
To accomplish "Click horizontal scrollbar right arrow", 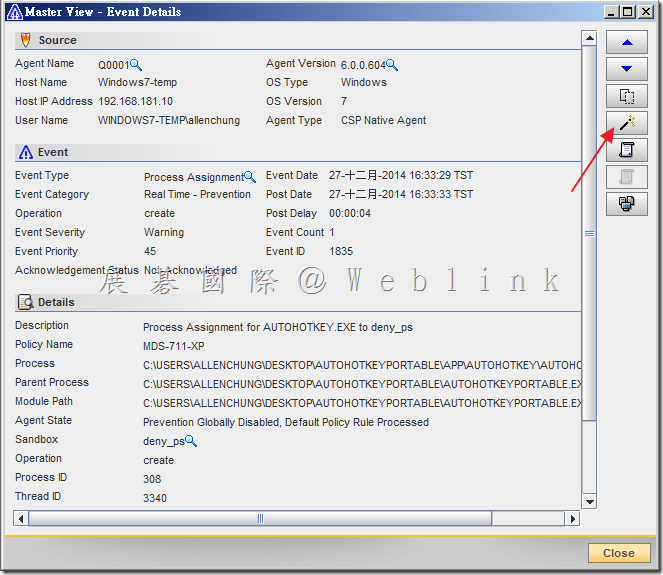I will [x=572, y=518].
